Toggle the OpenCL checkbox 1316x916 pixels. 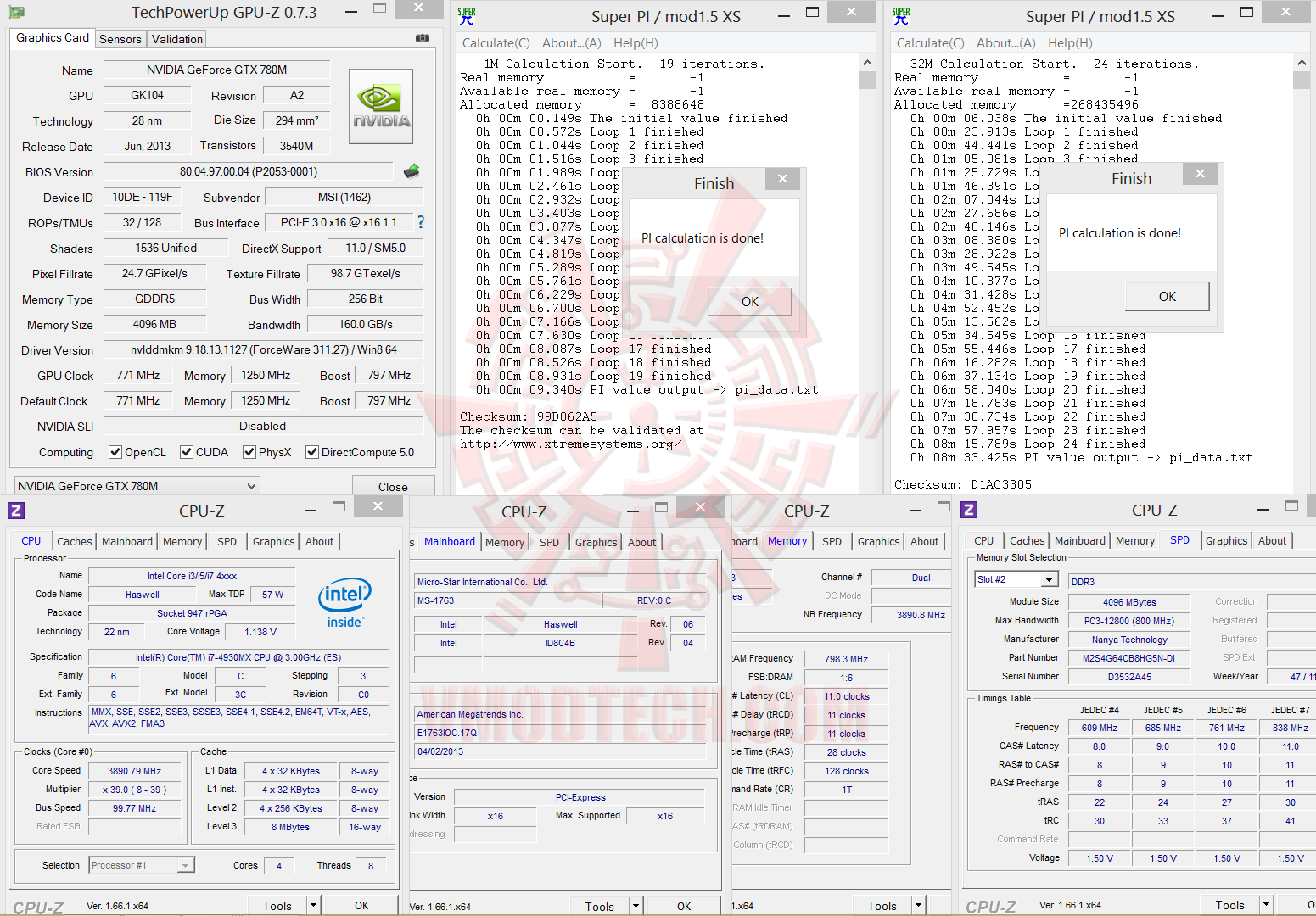115,452
